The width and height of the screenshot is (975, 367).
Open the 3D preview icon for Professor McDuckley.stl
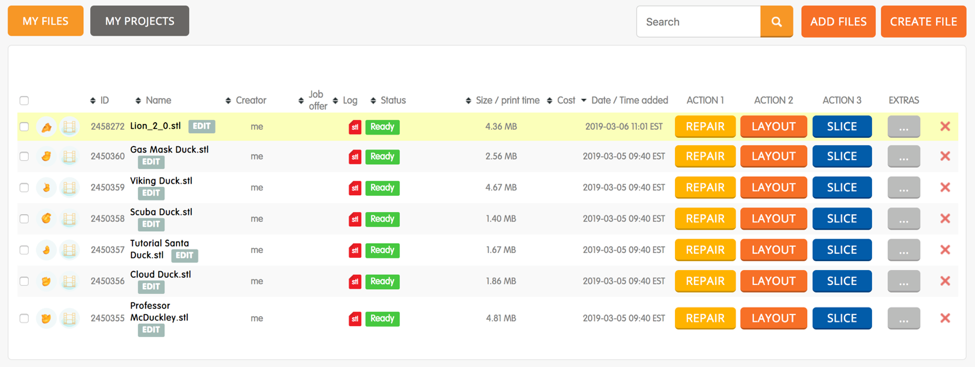pos(46,318)
